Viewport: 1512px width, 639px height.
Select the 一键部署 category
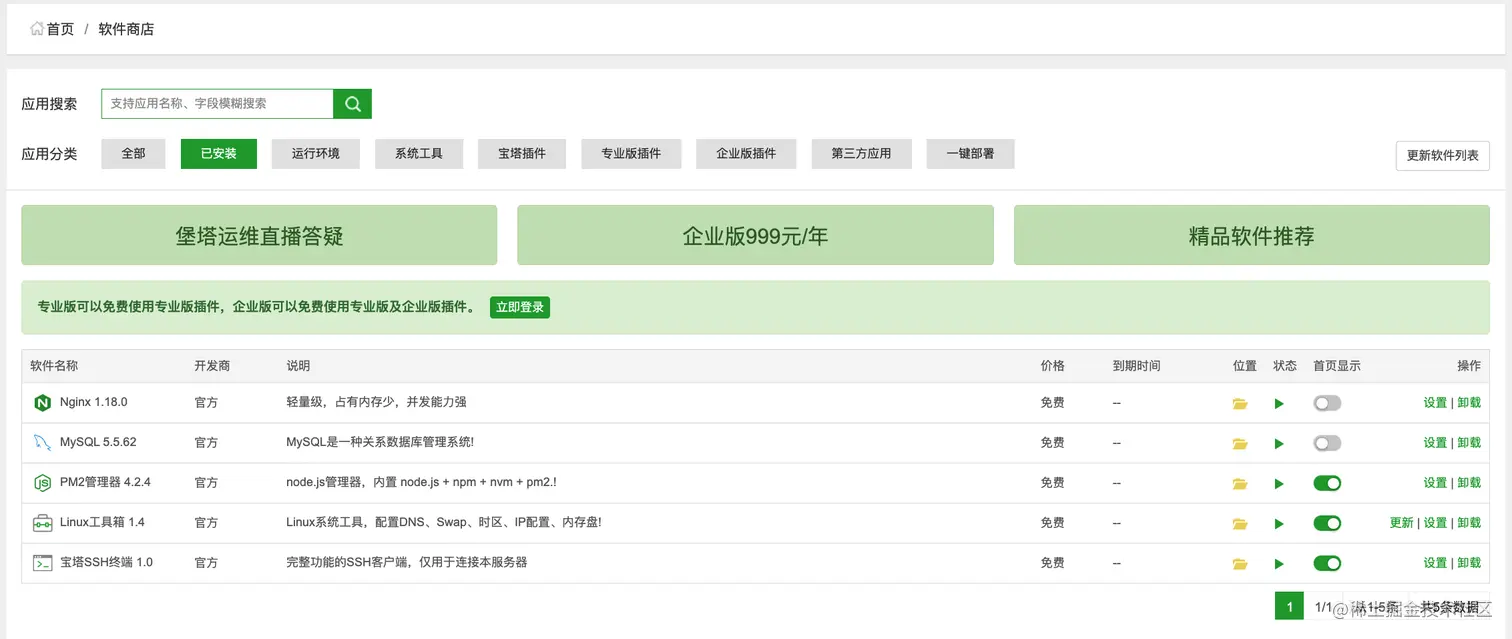[x=969, y=153]
